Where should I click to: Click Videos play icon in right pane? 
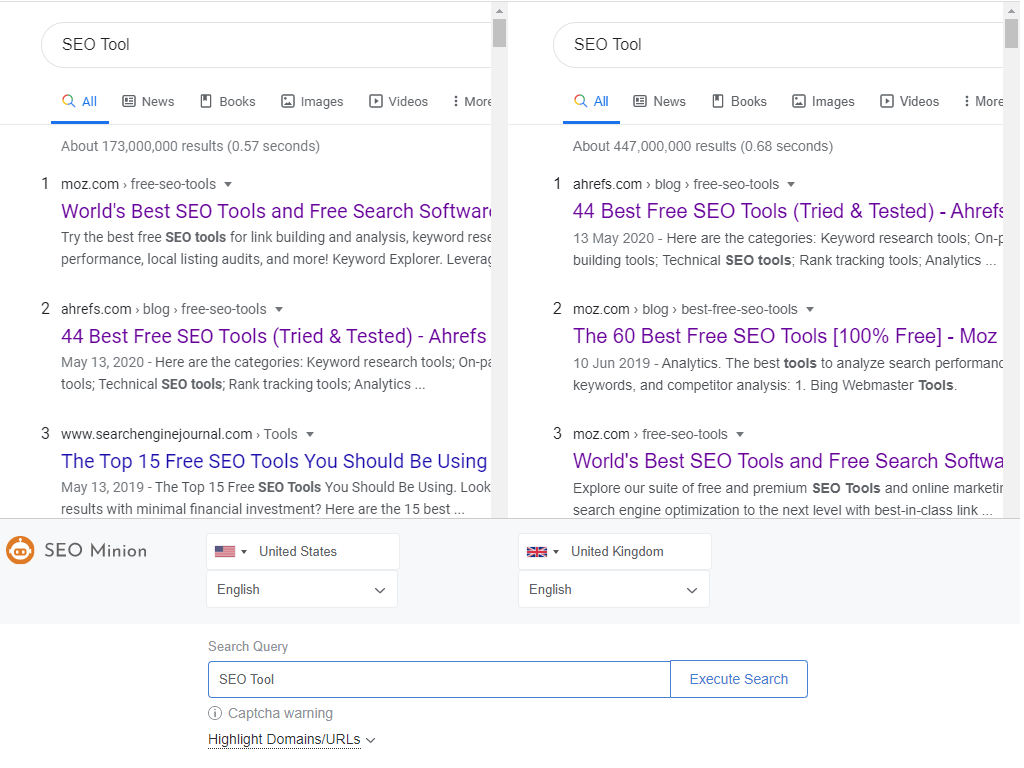point(887,101)
